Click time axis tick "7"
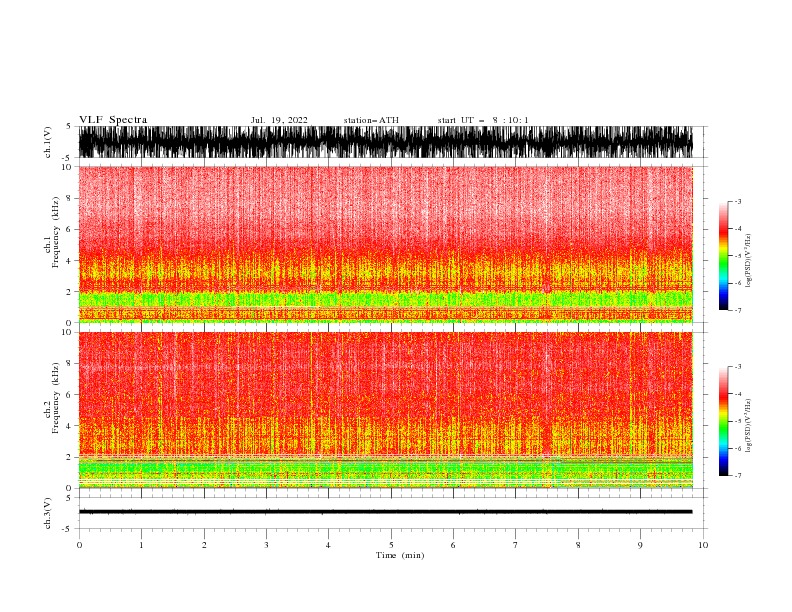This screenshot has width=792, height=612. (x=516, y=545)
